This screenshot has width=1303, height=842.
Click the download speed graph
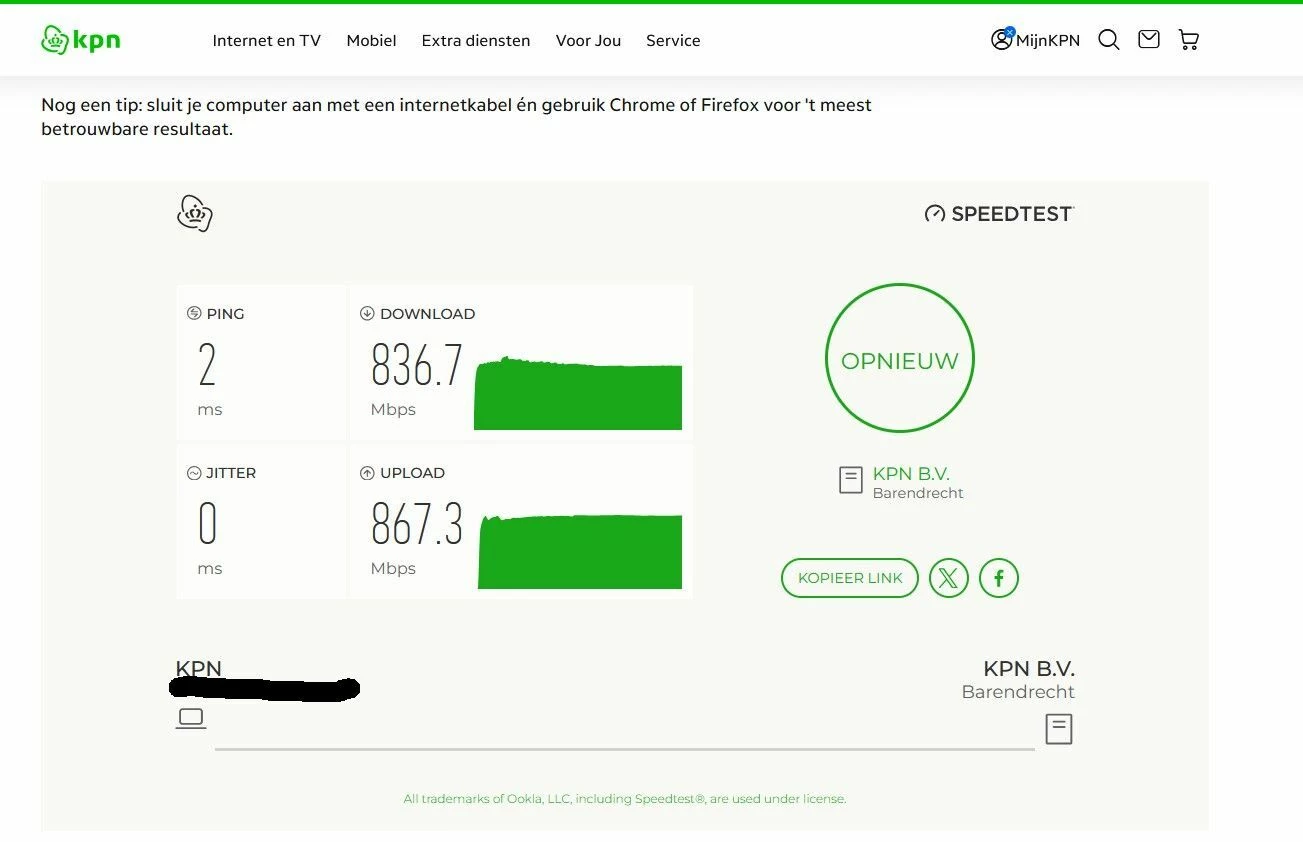pyautogui.click(x=578, y=393)
